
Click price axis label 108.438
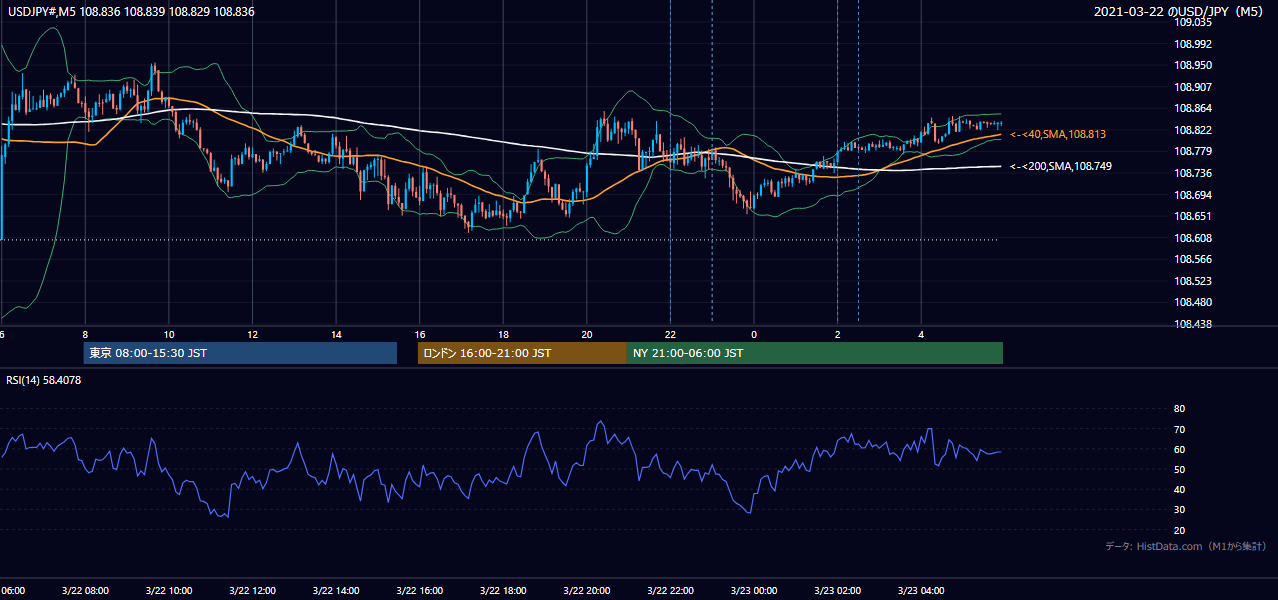click(1195, 324)
